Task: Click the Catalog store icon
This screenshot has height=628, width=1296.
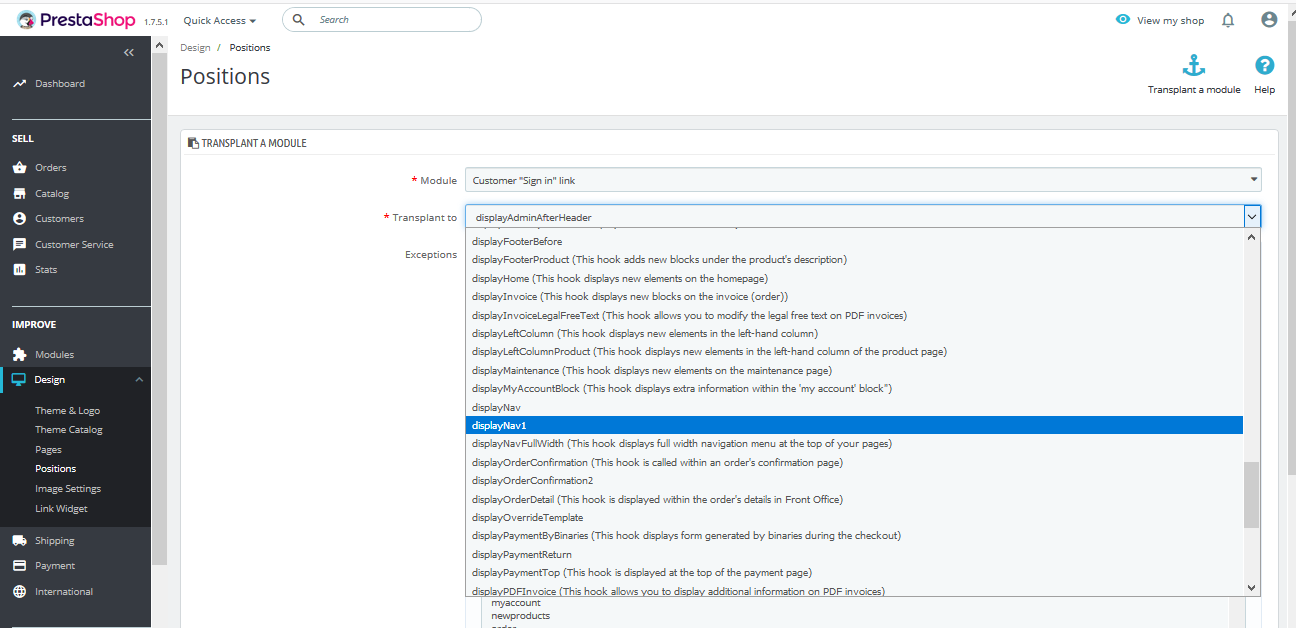Action: (19, 194)
